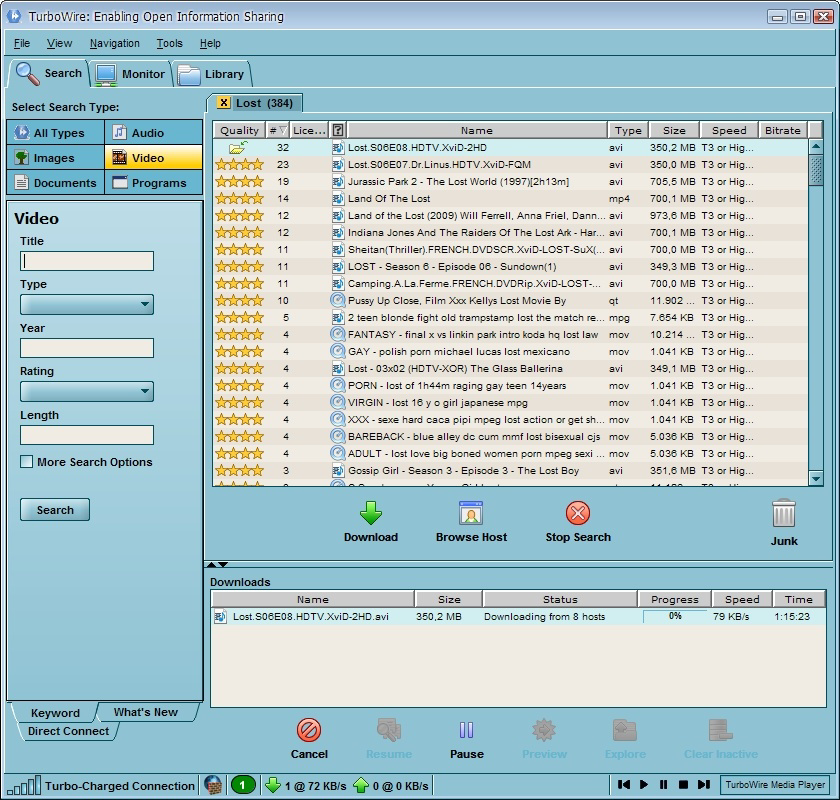Skip to next track in media player
Image resolution: width=840 pixels, height=800 pixels.
pyautogui.click(x=703, y=784)
